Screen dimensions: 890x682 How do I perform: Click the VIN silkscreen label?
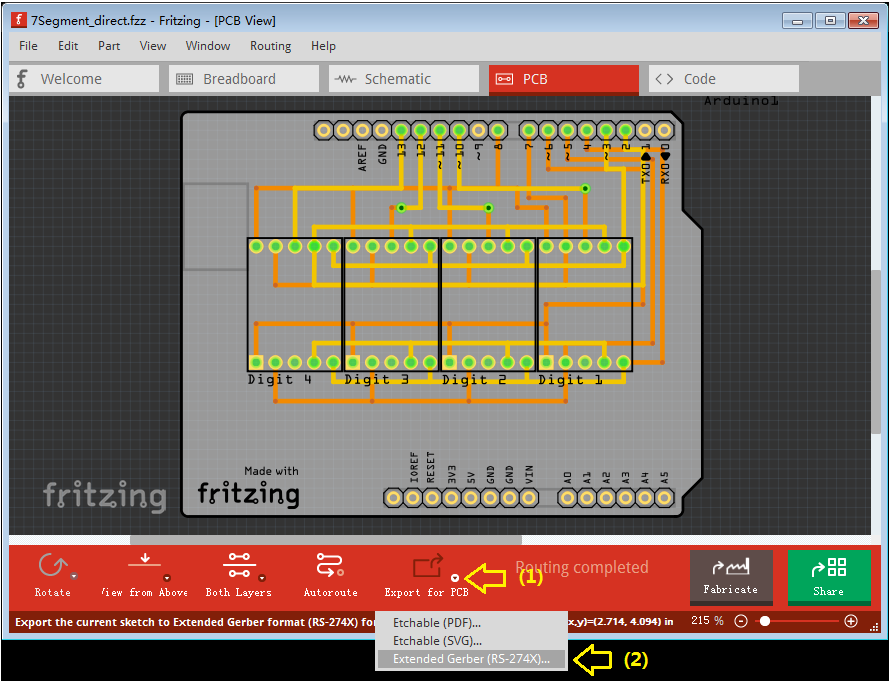[x=529, y=474]
